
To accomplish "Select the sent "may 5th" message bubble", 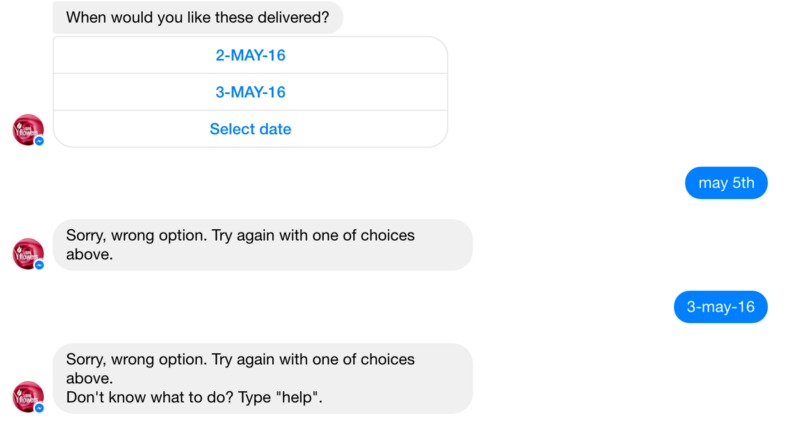I will [726, 183].
